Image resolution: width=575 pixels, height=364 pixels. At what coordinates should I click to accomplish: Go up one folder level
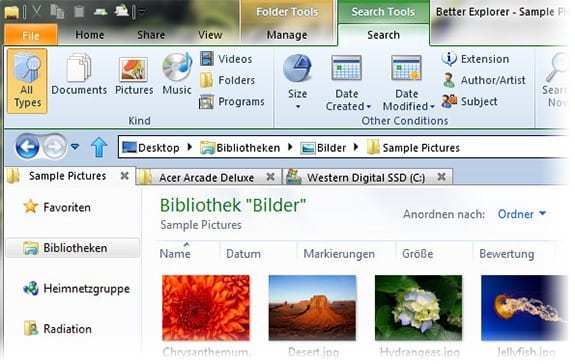99,147
